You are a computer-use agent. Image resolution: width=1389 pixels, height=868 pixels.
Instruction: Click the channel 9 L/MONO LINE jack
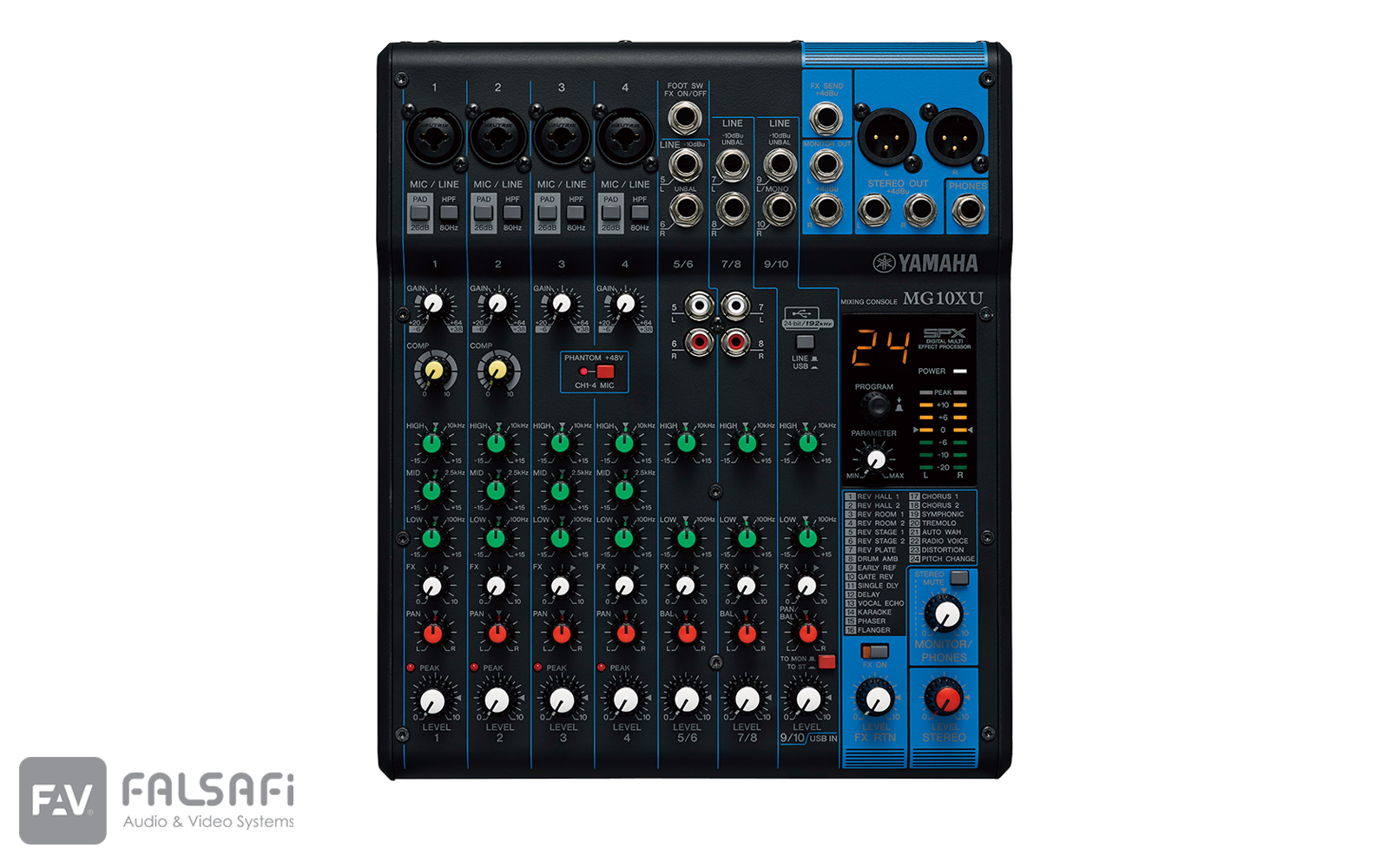tap(780, 164)
